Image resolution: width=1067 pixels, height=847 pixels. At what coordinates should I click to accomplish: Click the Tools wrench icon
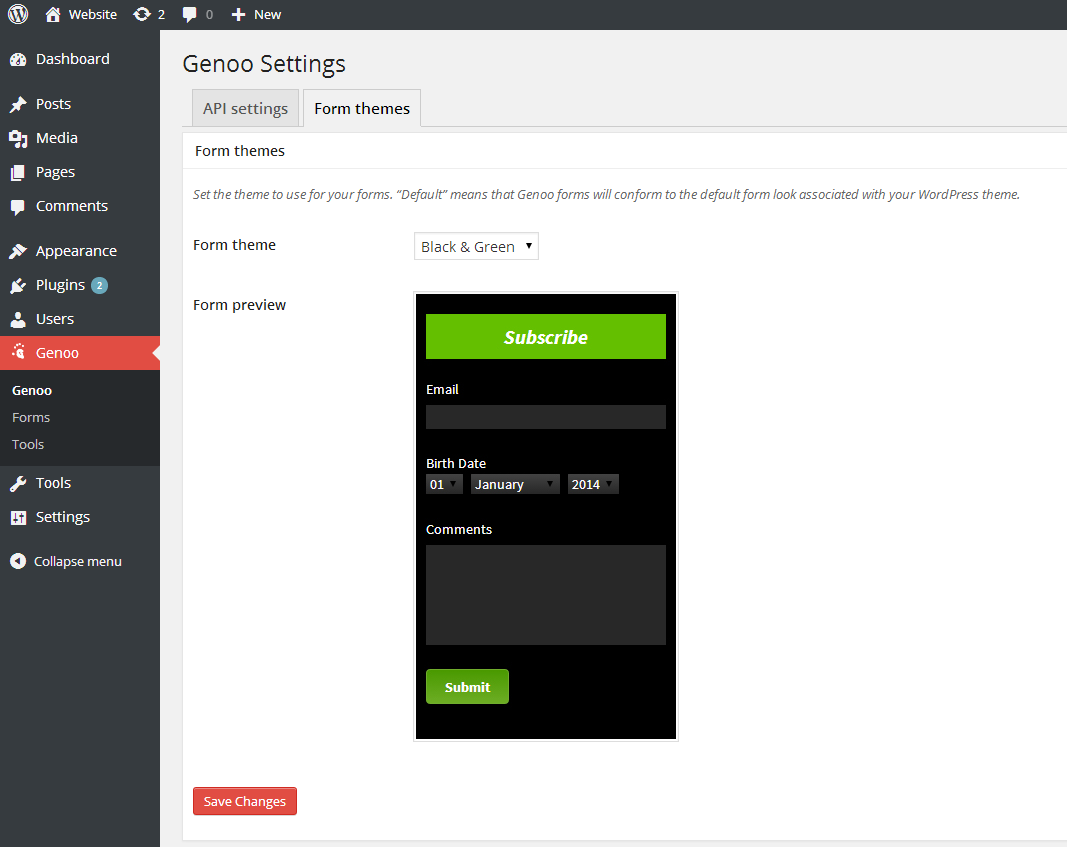click(x=18, y=483)
